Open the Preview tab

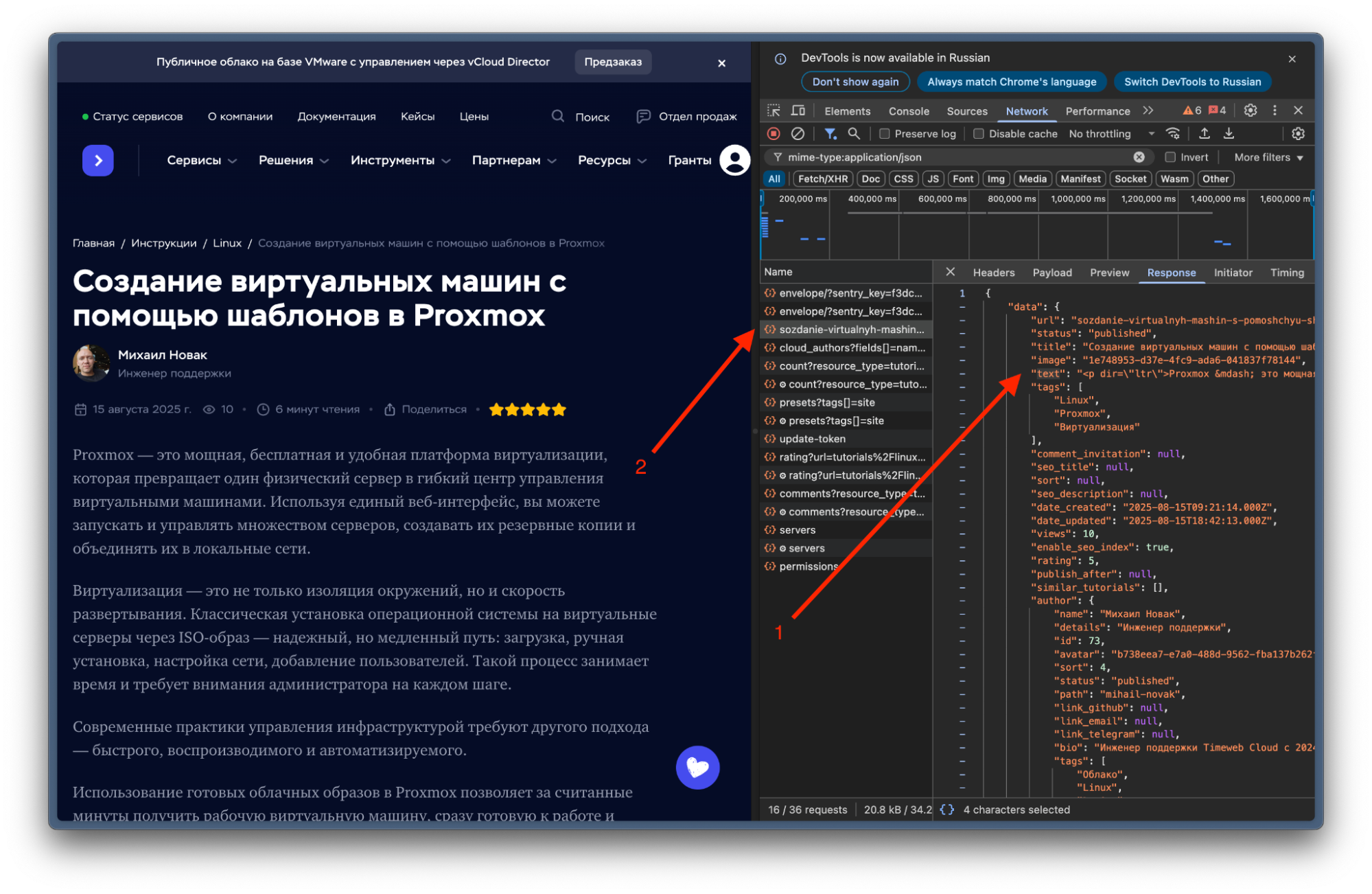point(1109,273)
